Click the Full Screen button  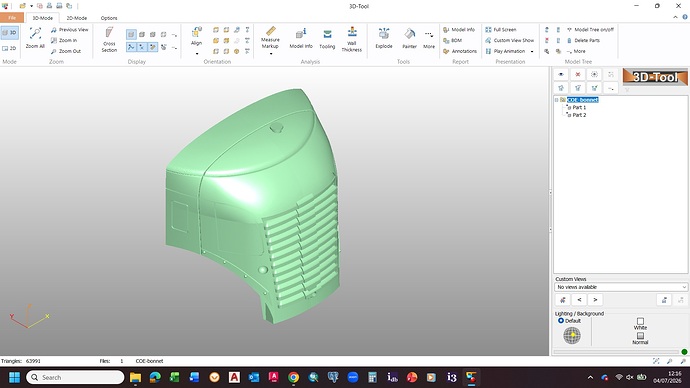(501, 29)
